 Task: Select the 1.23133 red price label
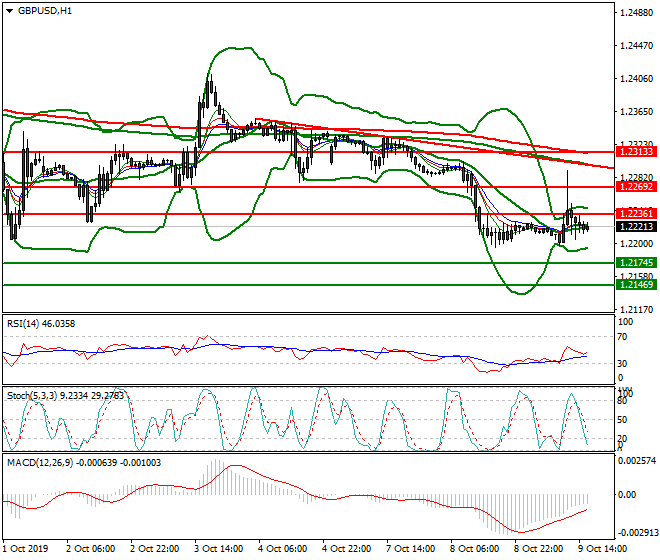click(x=635, y=152)
